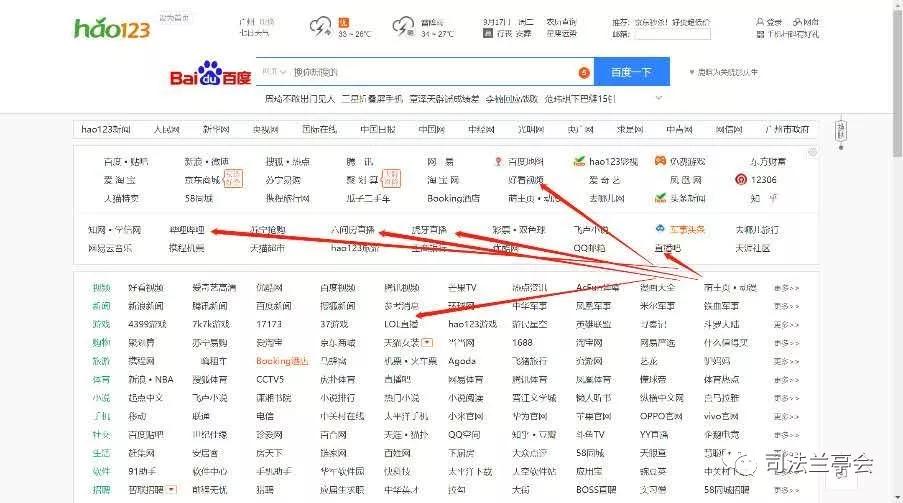Image resolution: width=903 pixels, height=503 pixels.
Task: Open the hao123游戏 link
Action: pos(472,324)
